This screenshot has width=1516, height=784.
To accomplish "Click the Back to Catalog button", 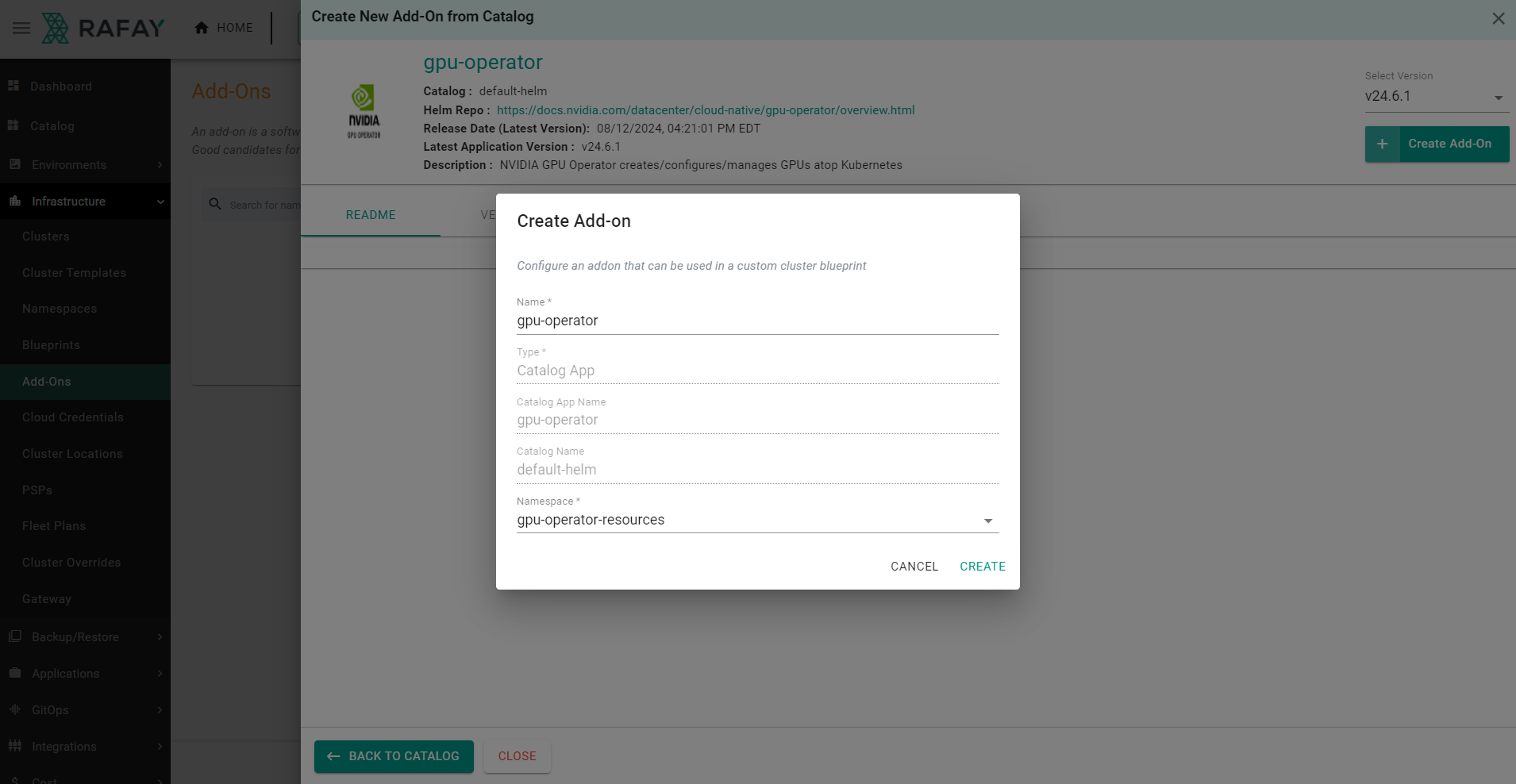I will point(394,756).
